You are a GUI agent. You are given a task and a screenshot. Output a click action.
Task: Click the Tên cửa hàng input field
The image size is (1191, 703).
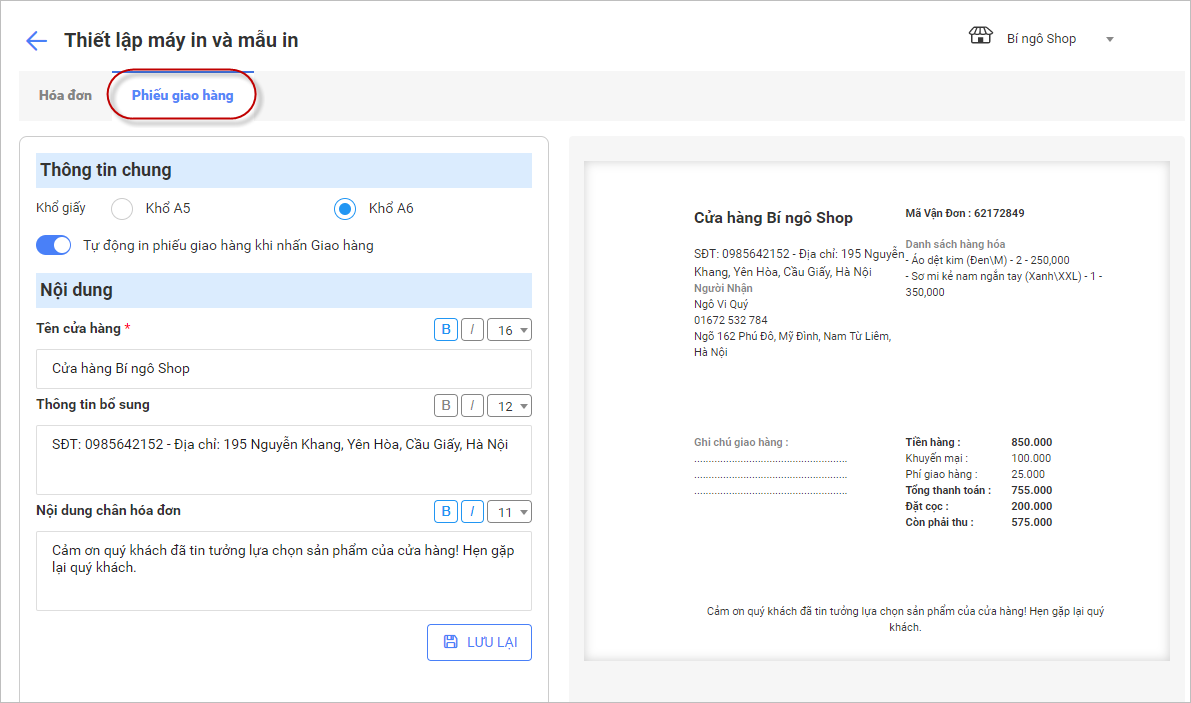pyautogui.click(x=283, y=369)
